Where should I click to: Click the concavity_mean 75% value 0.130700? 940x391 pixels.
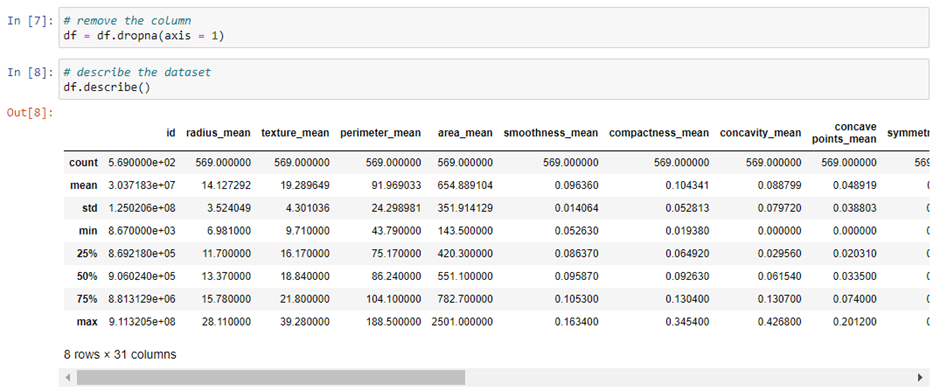tap(779, 299)
